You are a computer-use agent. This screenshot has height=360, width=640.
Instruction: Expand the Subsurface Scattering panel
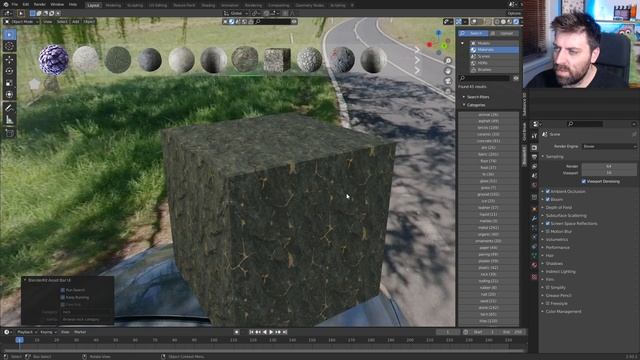[x=566, y=216]
